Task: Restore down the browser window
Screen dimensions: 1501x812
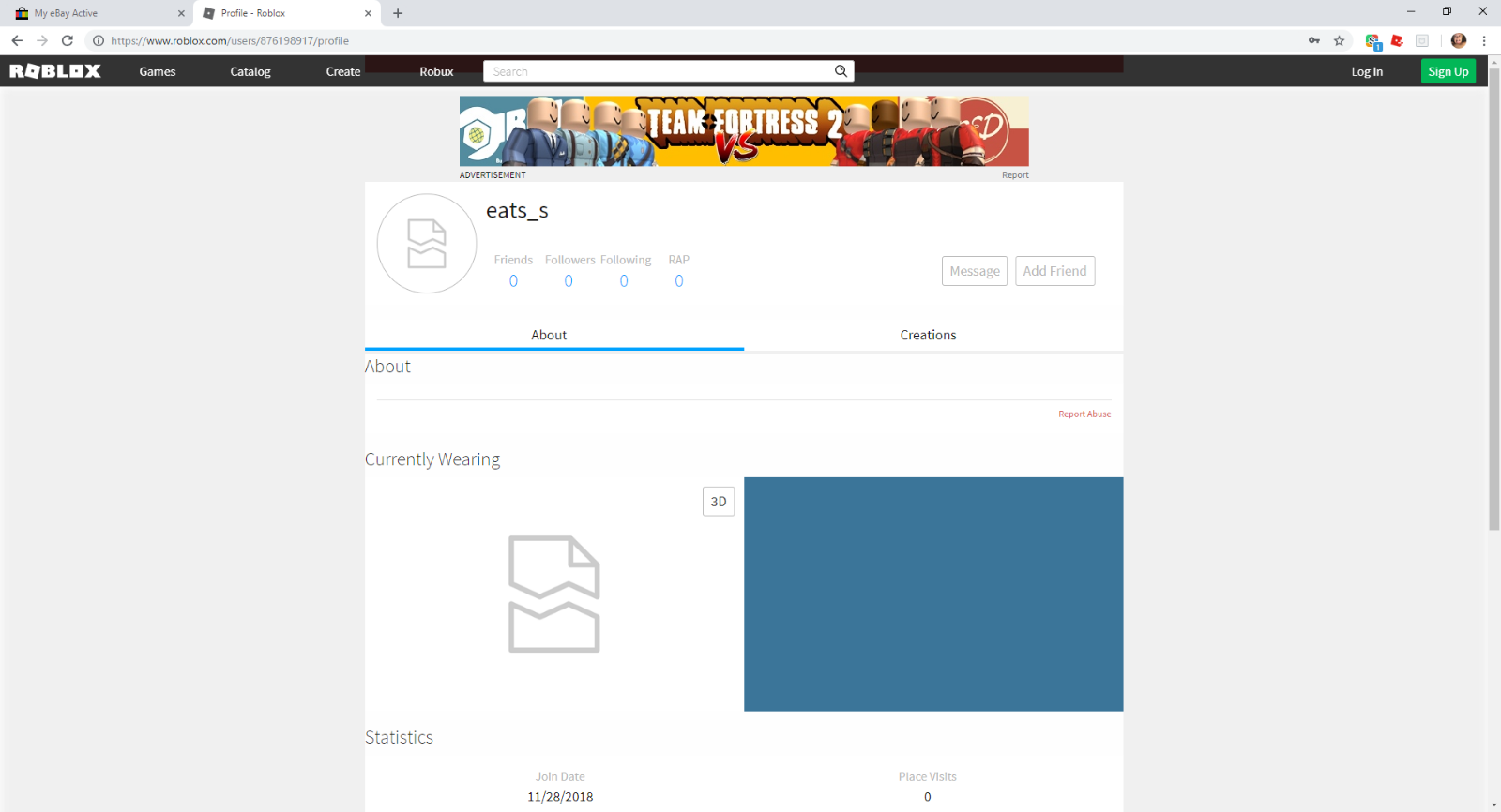Action: (1447, 11)
